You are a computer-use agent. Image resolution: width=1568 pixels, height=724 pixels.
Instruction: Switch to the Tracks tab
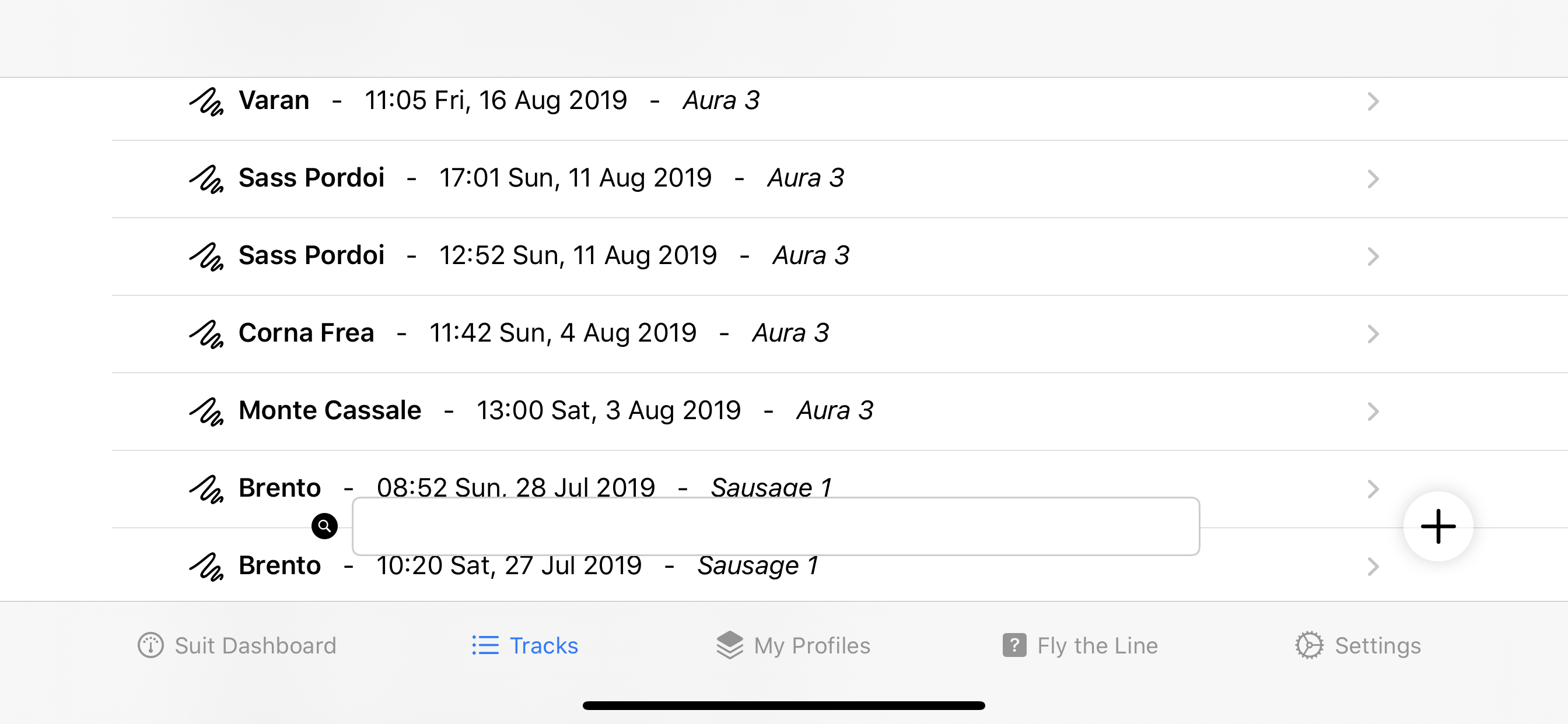526,645
